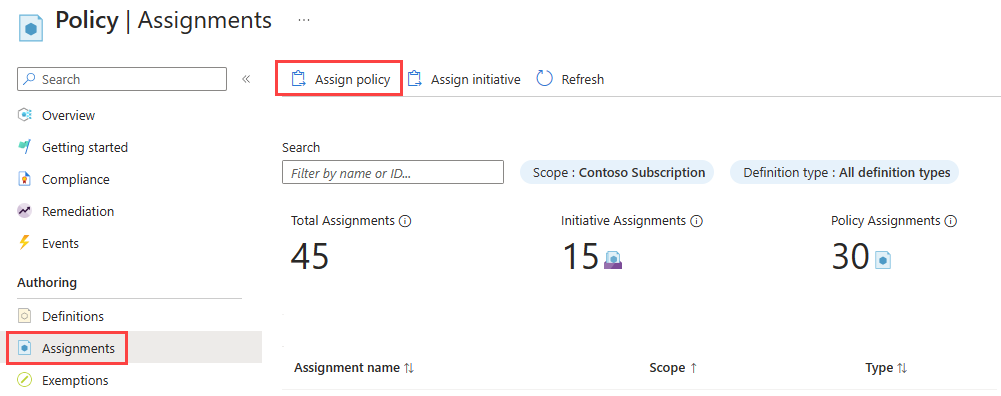The height and width of the screenshot is (396, 1001).
Task: Click the Filter by name or ID field
Action: (393, 172)
